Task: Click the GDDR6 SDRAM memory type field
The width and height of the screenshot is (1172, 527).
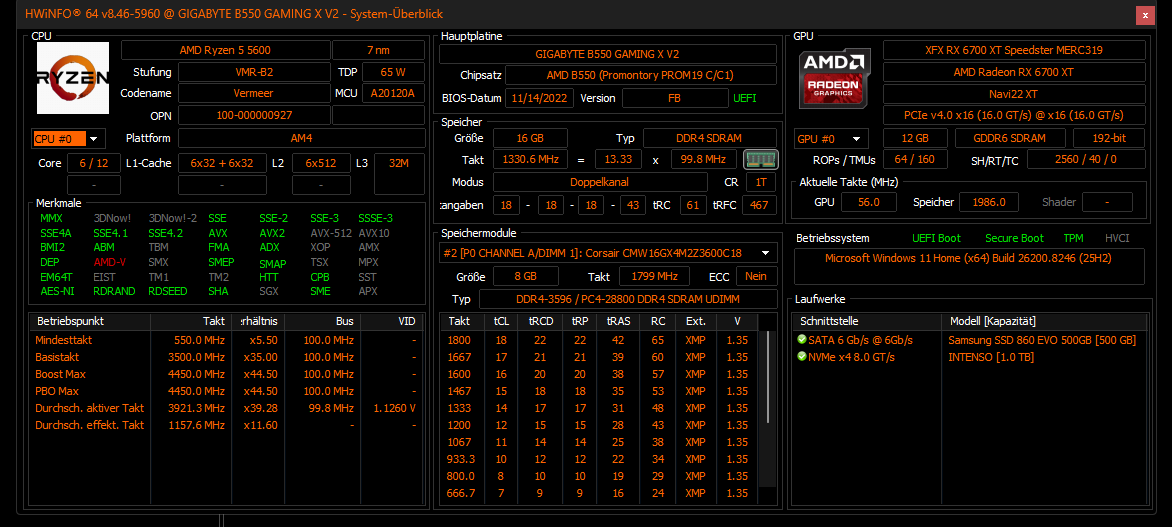Action: click(1009, 138)
